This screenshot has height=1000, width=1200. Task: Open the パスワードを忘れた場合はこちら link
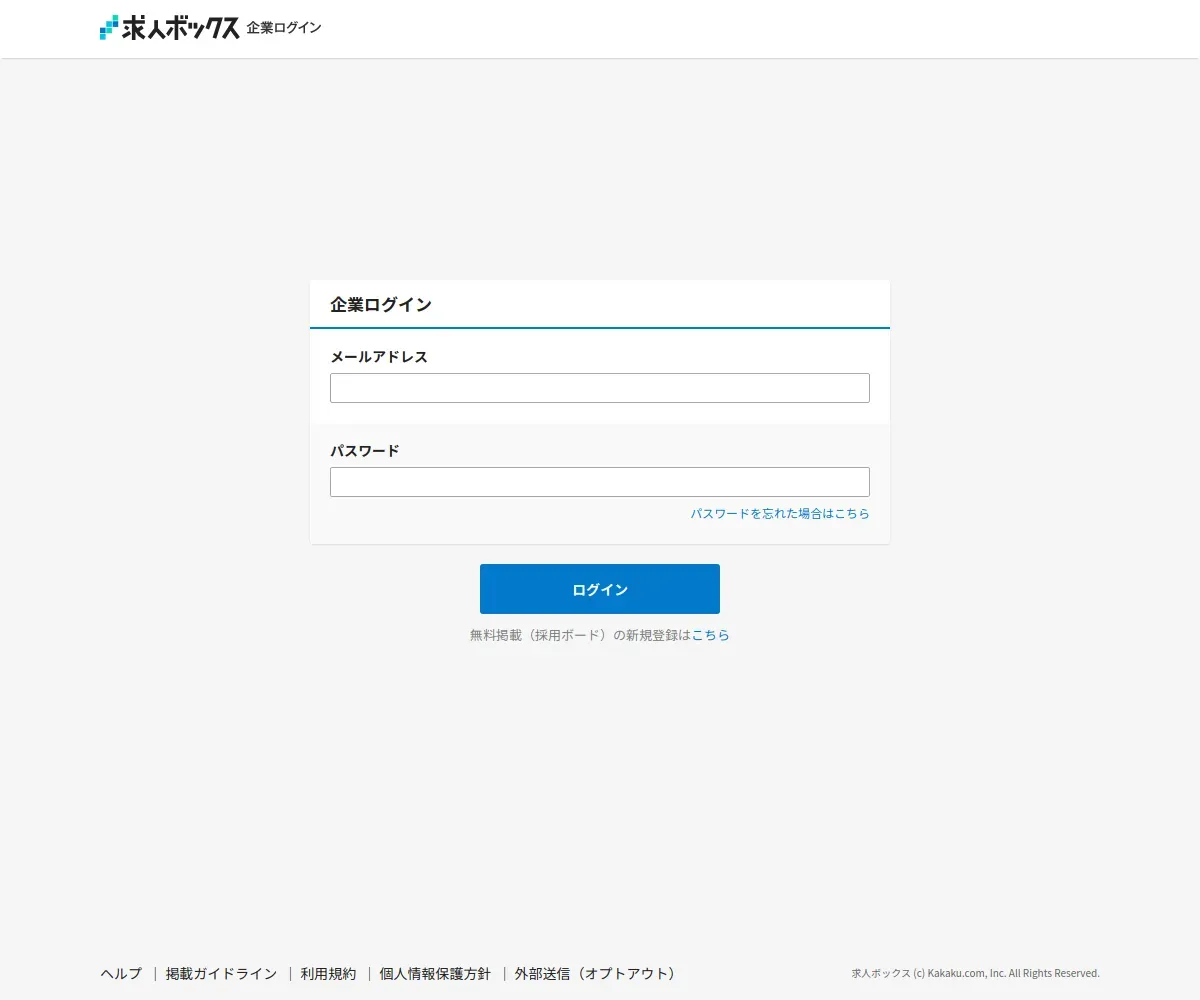(780, 513)
